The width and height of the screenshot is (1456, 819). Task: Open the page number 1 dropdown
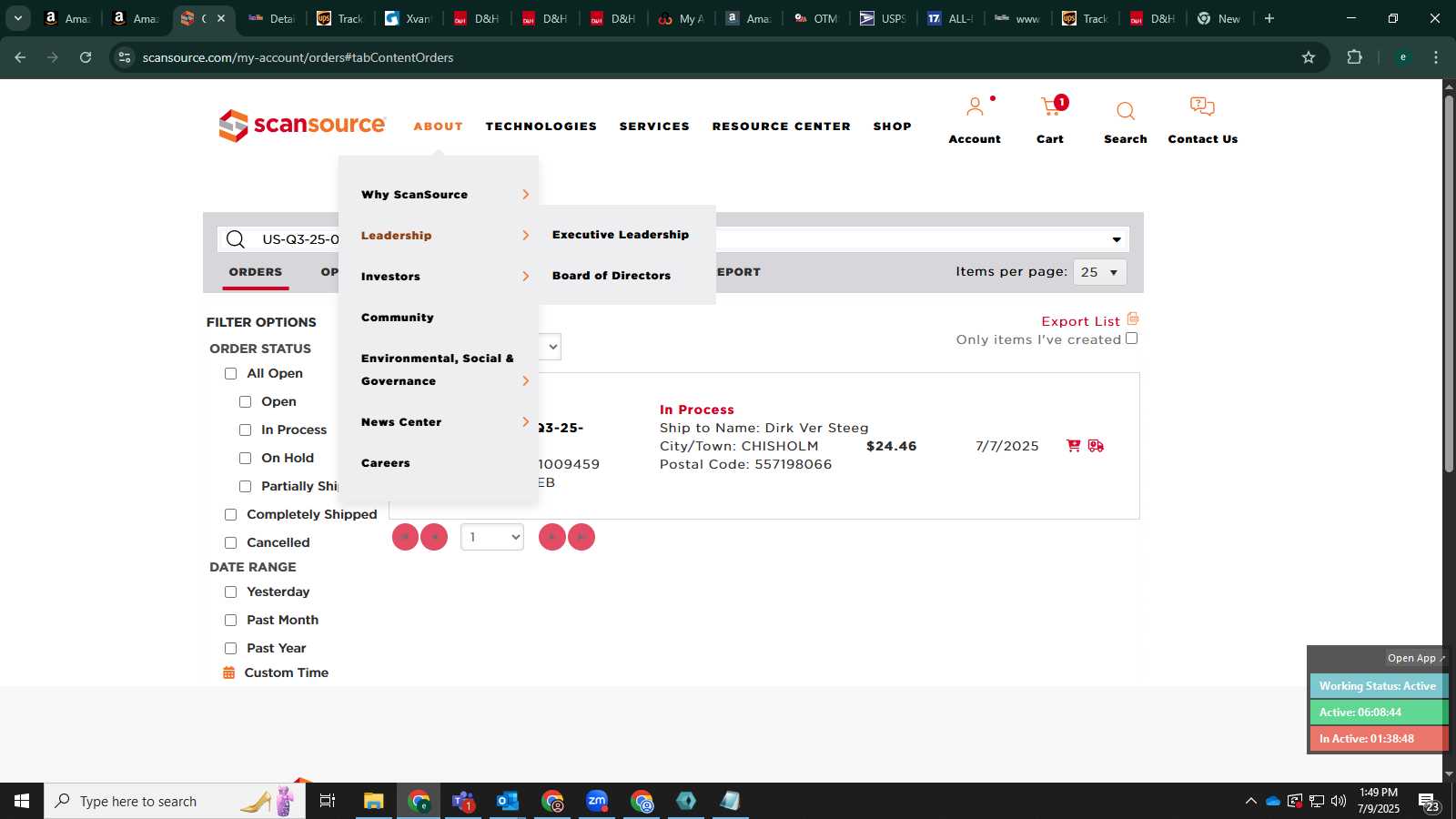coord(492,537)
